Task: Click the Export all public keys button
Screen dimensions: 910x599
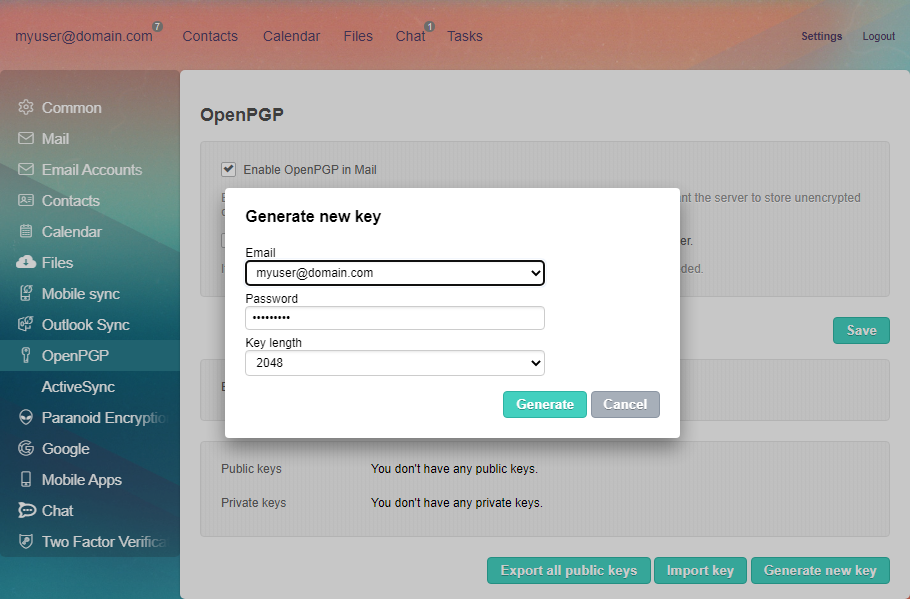Action: pyautogui.click(x=568, y=570)
